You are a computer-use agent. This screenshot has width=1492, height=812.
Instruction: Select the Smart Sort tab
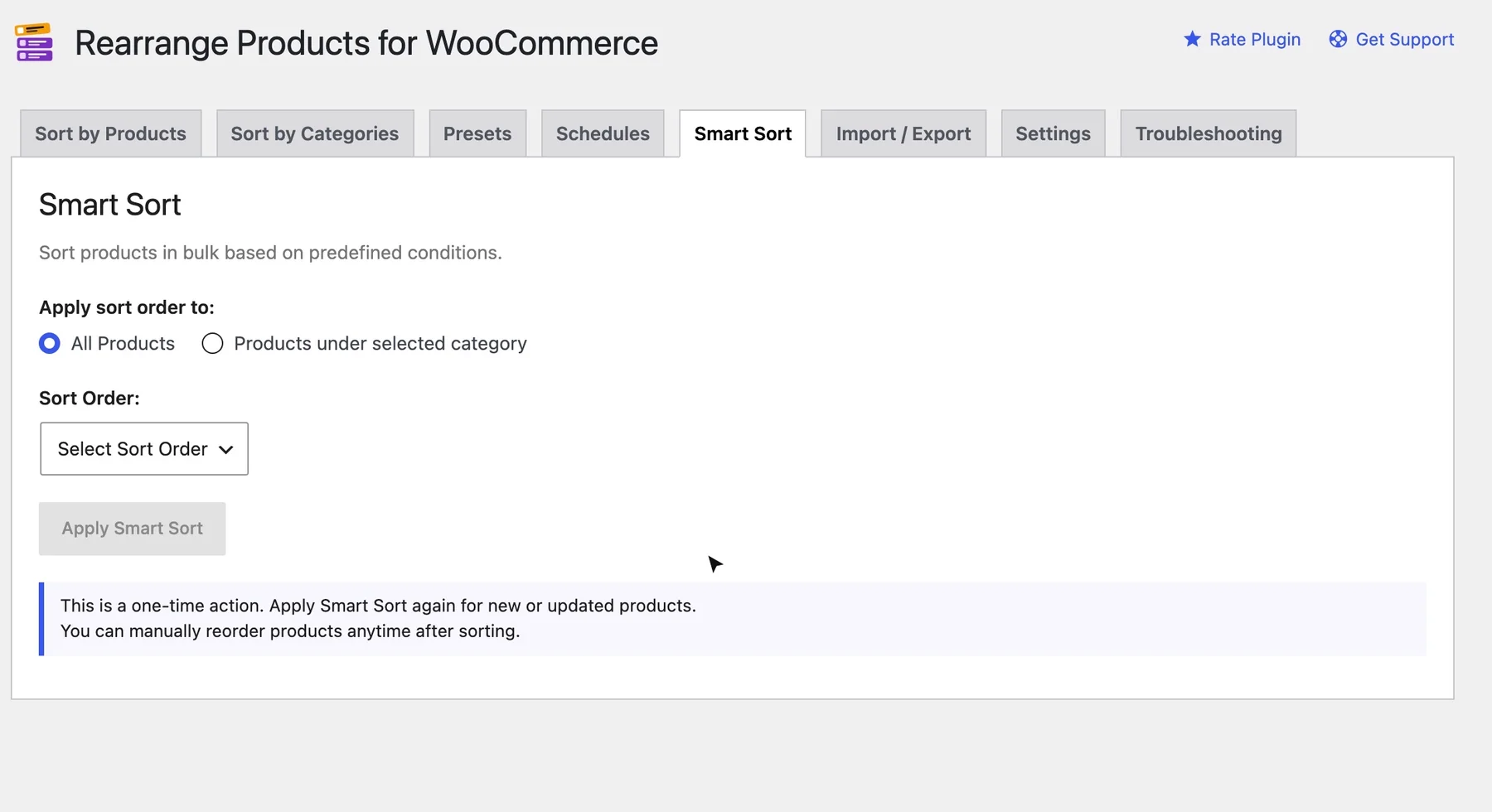click(743, 133)
